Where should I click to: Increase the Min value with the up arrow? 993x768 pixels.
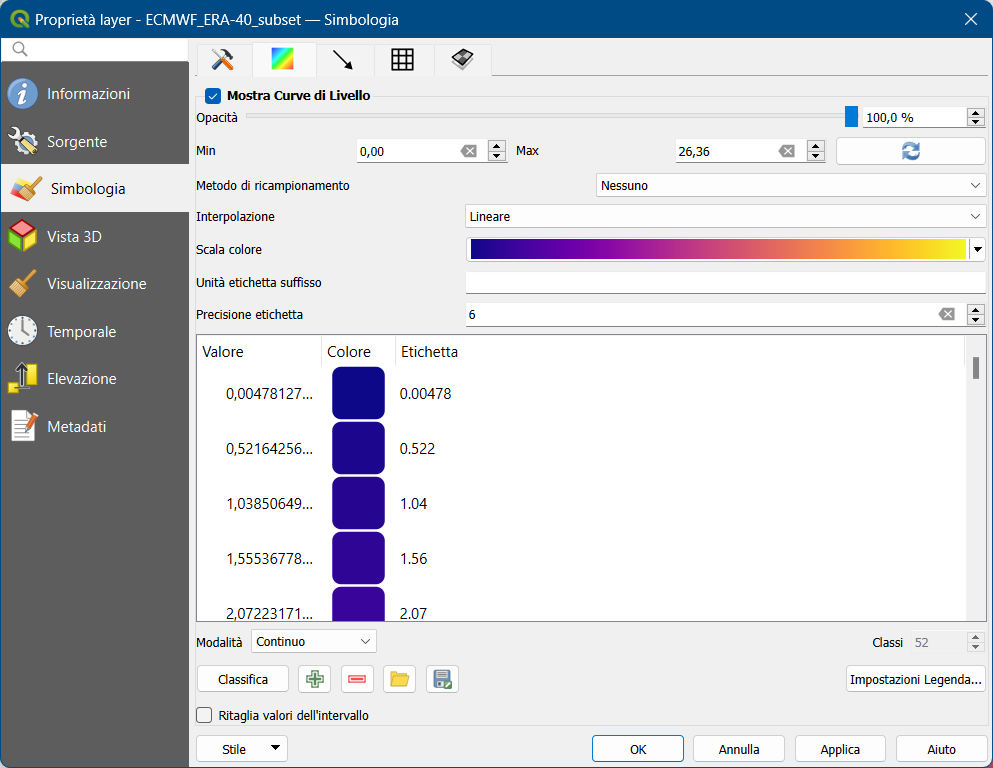tap(497, 146)
